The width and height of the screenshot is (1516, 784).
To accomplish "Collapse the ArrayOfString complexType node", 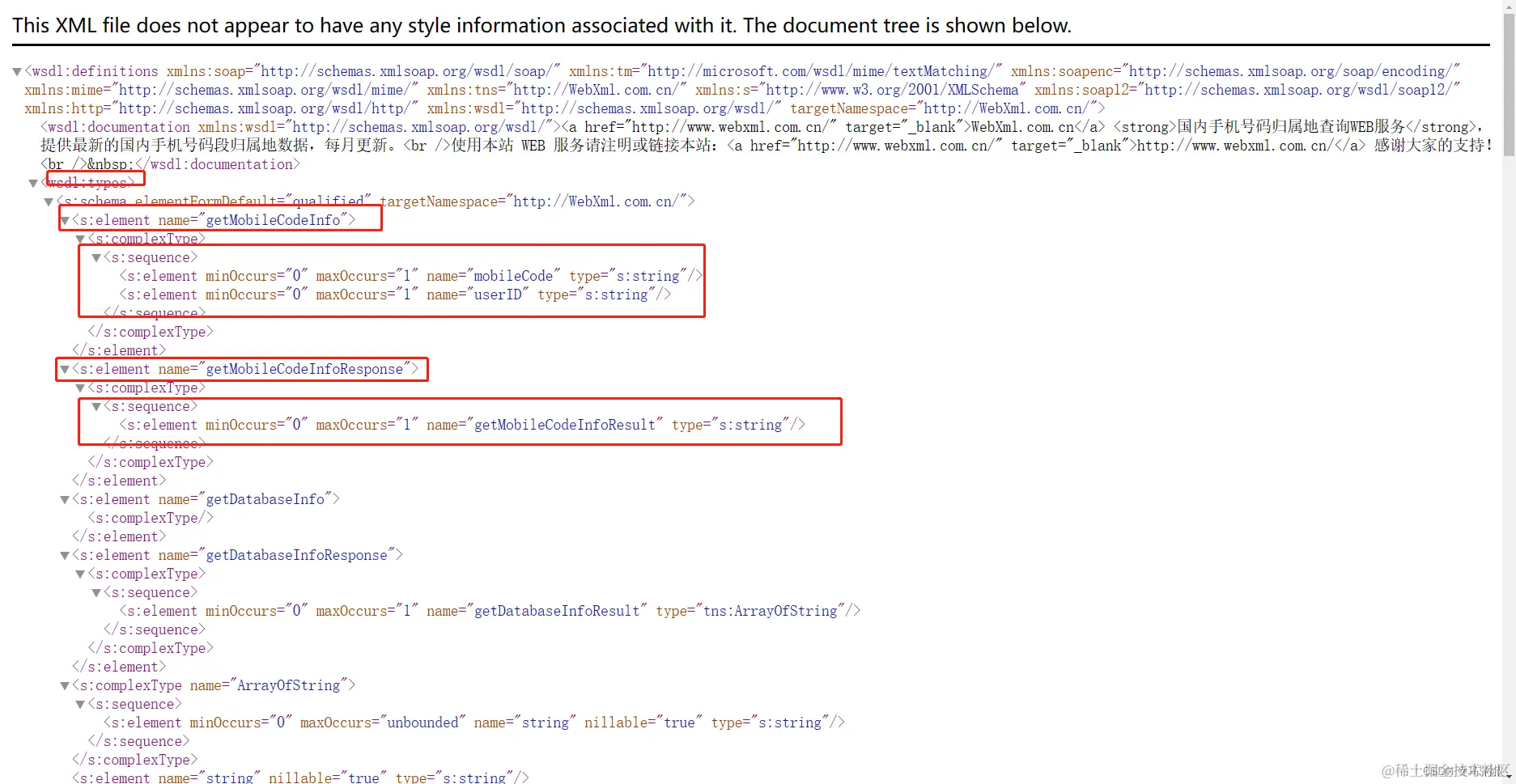I will (65, 686).
